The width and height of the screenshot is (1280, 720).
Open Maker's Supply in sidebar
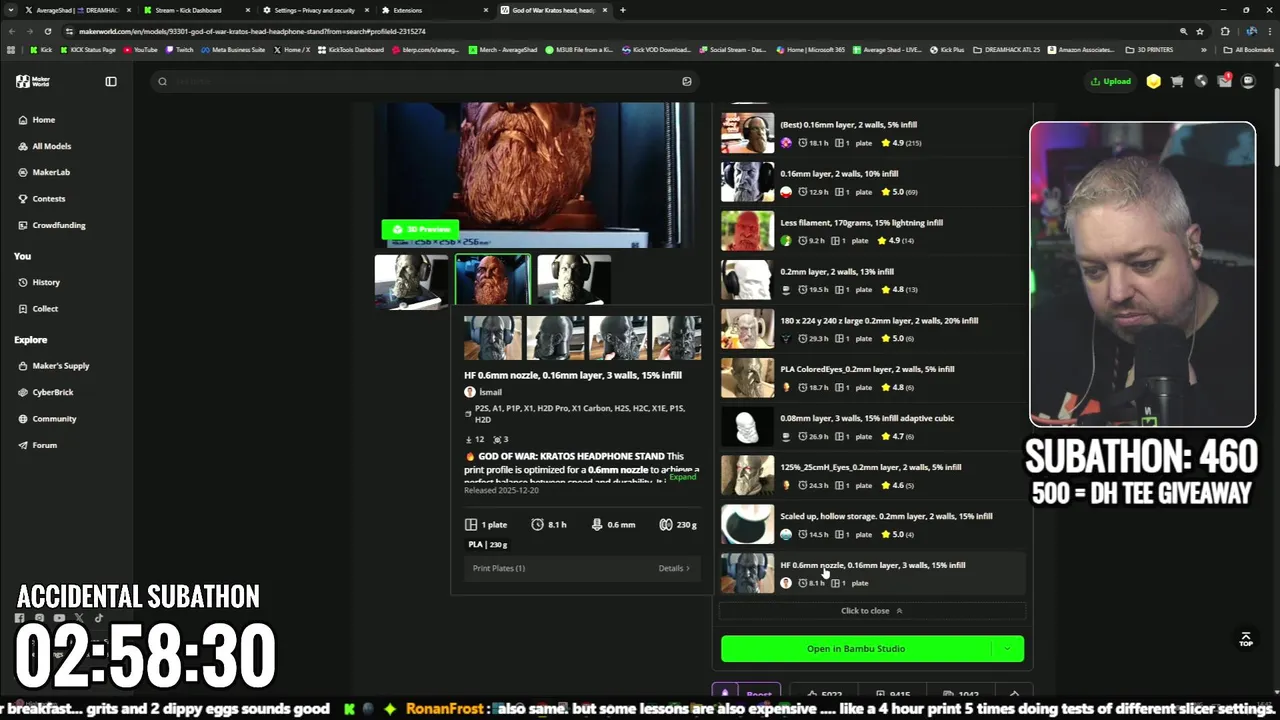point(60,366)
